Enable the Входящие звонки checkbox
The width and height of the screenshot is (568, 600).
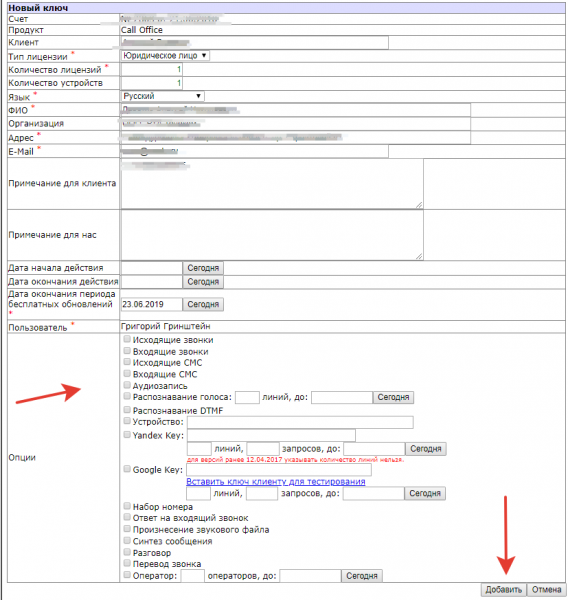(x=127, y=351)
